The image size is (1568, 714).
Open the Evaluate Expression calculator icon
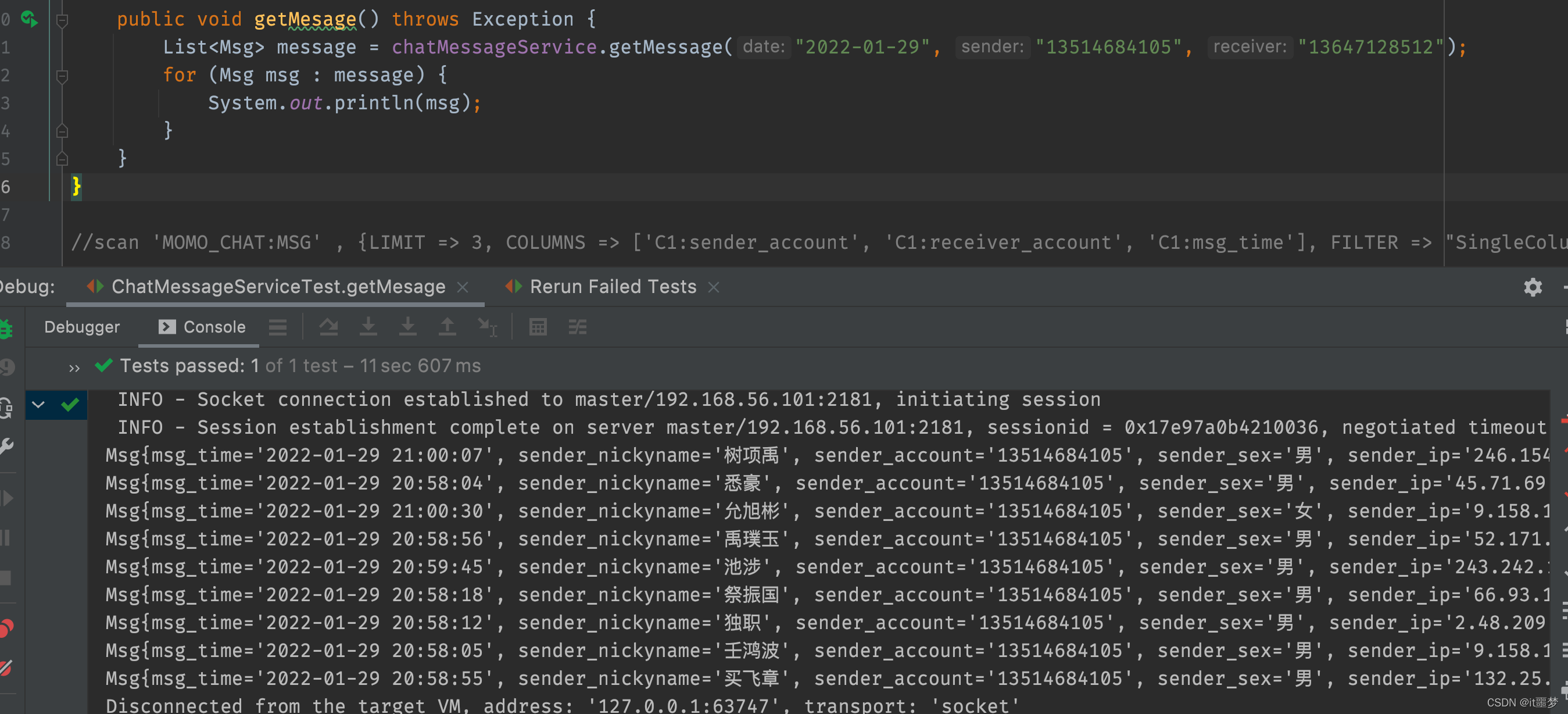pyautogui.click(x=538, y=327)
